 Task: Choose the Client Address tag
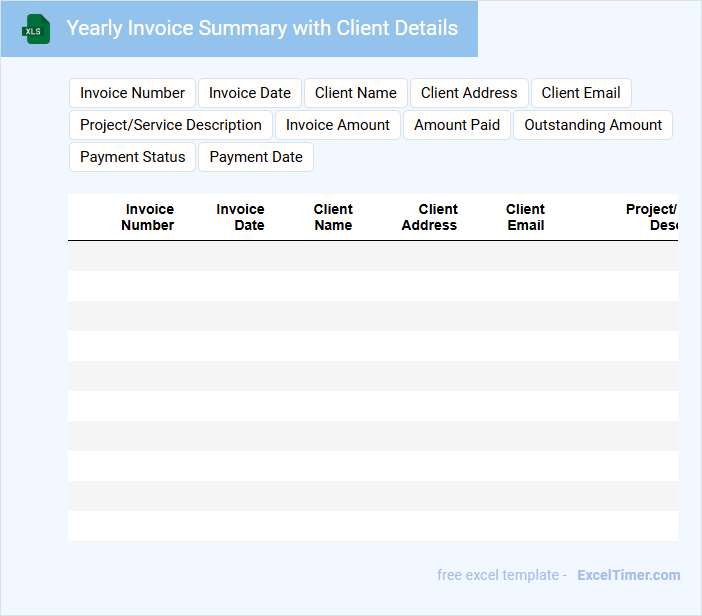[x=469, y=93]
